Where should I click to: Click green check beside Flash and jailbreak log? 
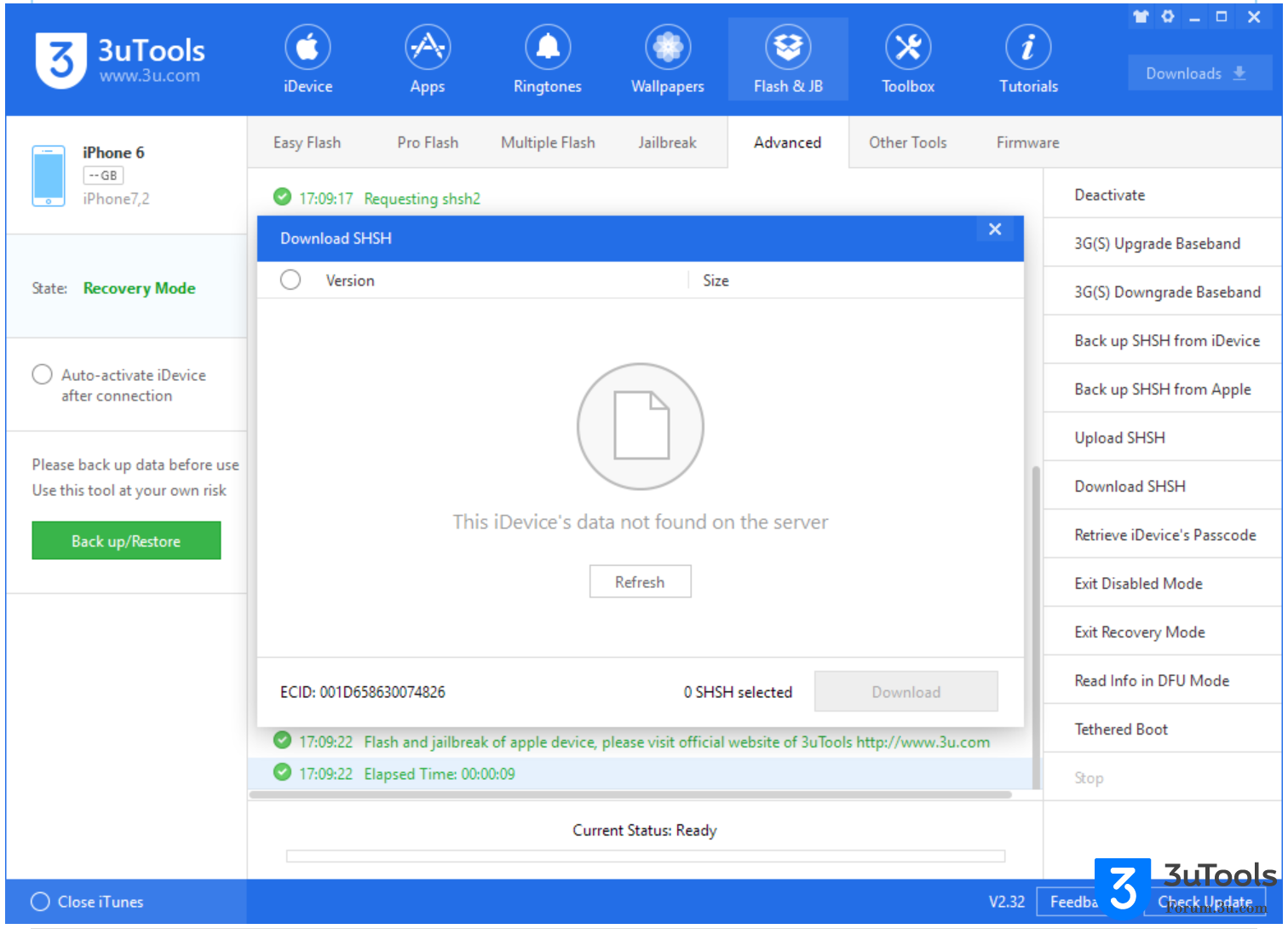(282, 740)
